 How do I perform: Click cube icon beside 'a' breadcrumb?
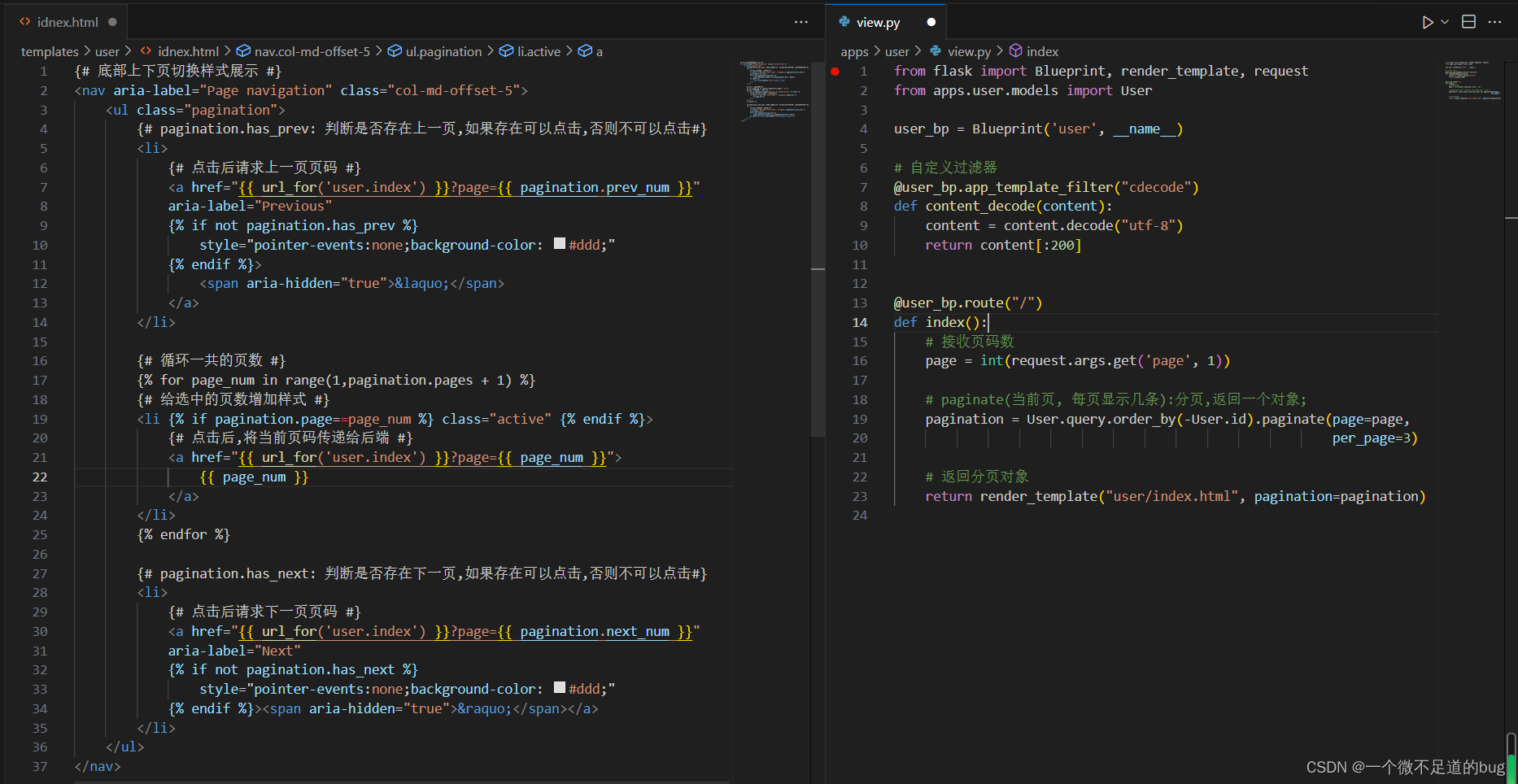pos(584,51)
